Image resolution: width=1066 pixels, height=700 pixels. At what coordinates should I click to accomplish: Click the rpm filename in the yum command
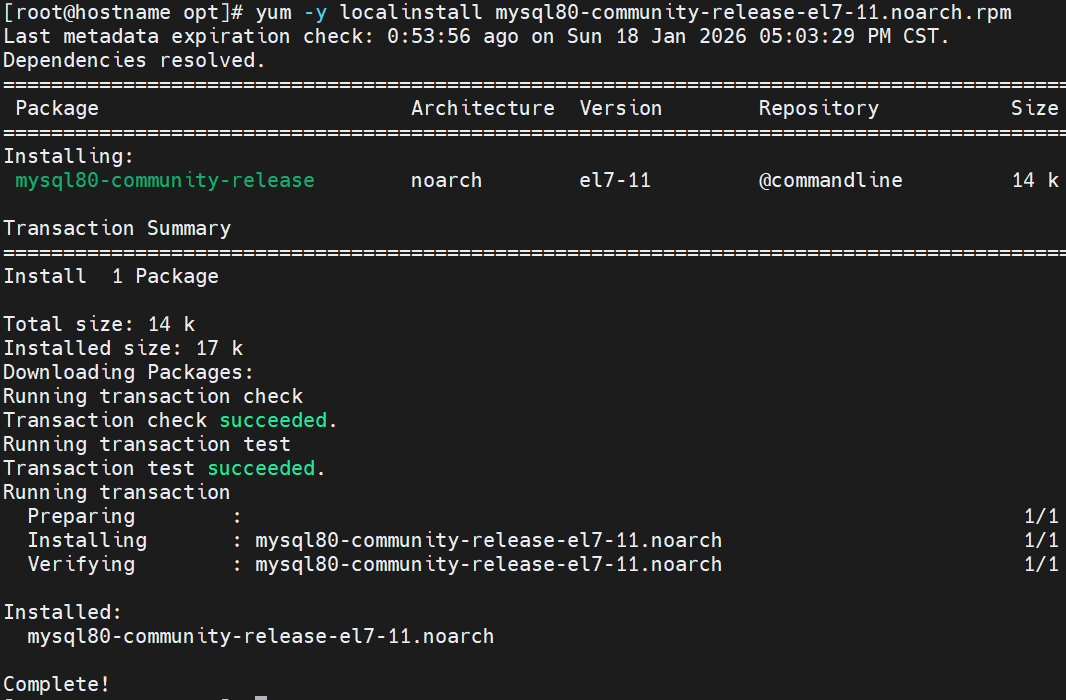pos(753,13)
